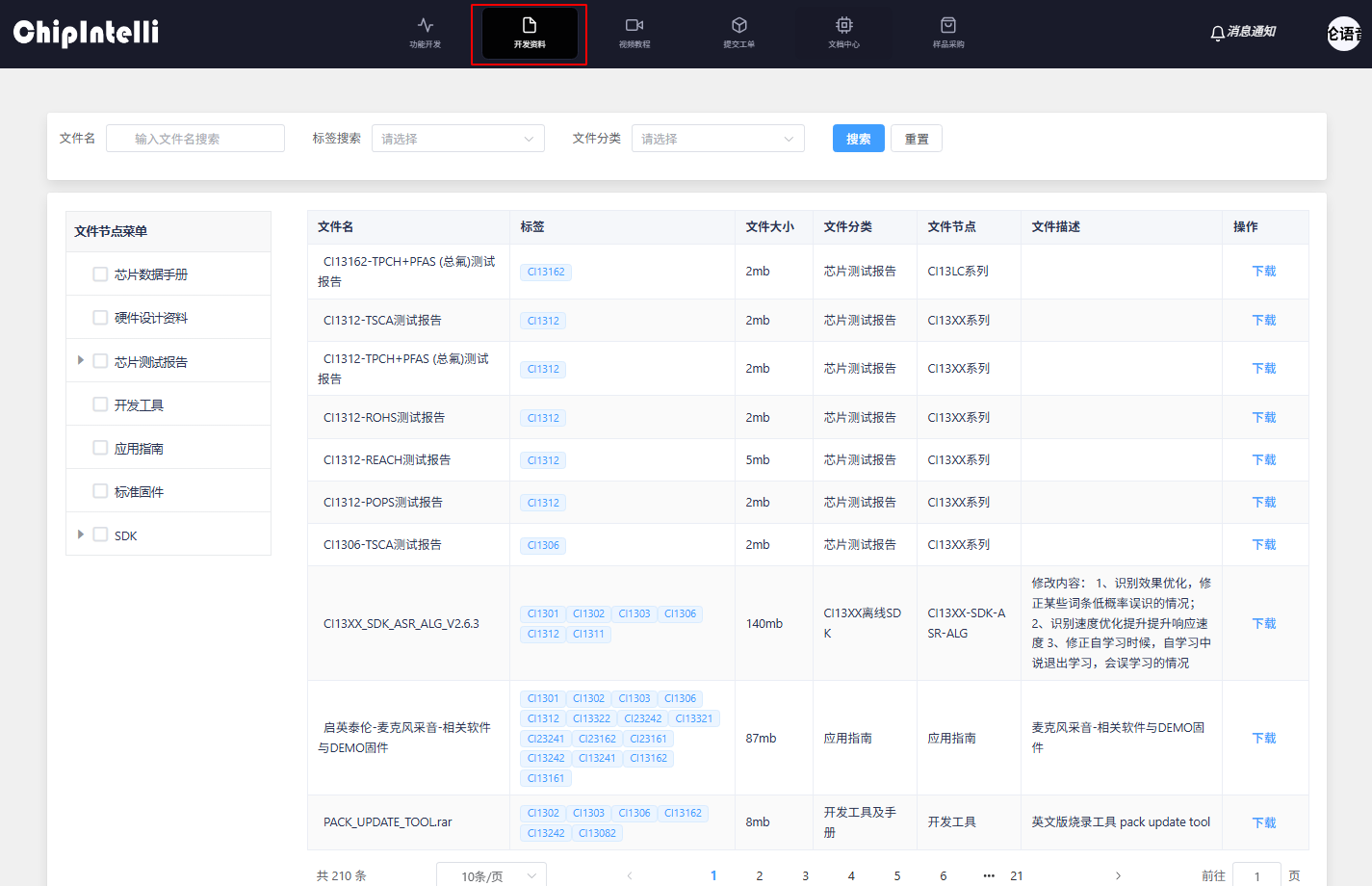Check the 芯片数据手册 checkbox
Viewport: 1372px width, 886px height.
coord(100,274)
